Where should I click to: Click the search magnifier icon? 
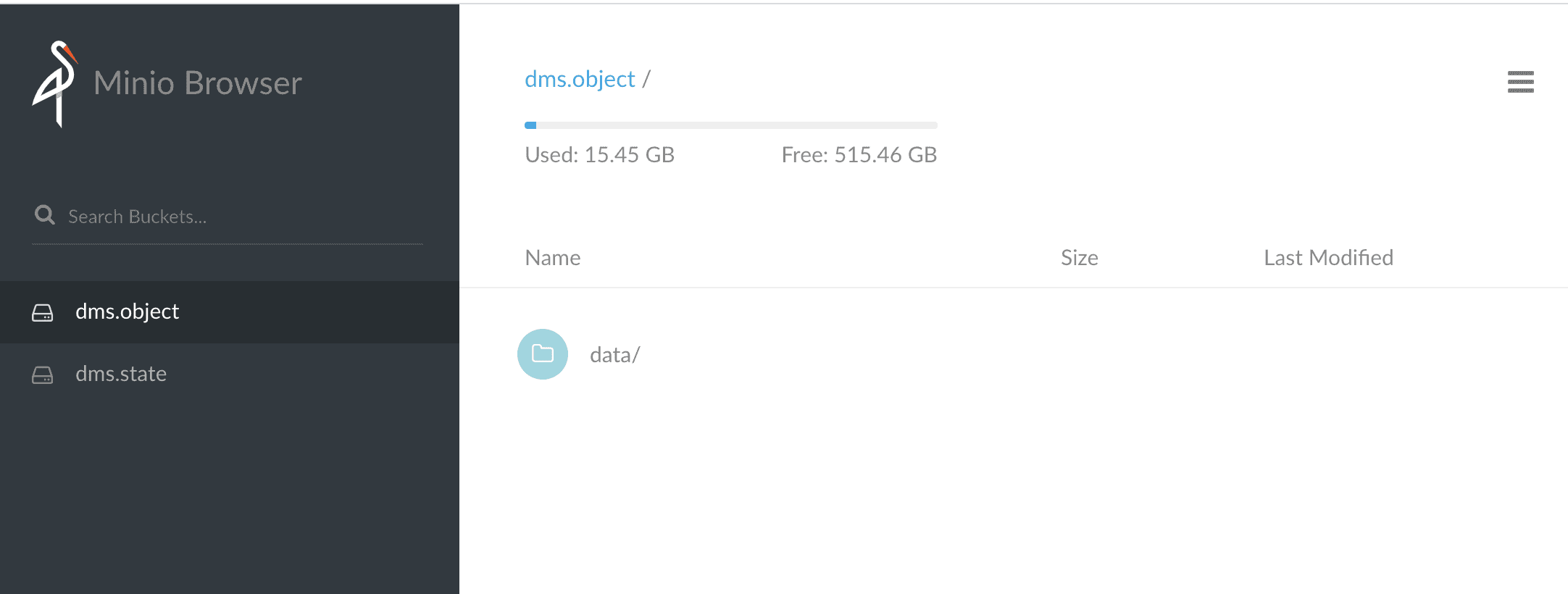coord(44,215)
